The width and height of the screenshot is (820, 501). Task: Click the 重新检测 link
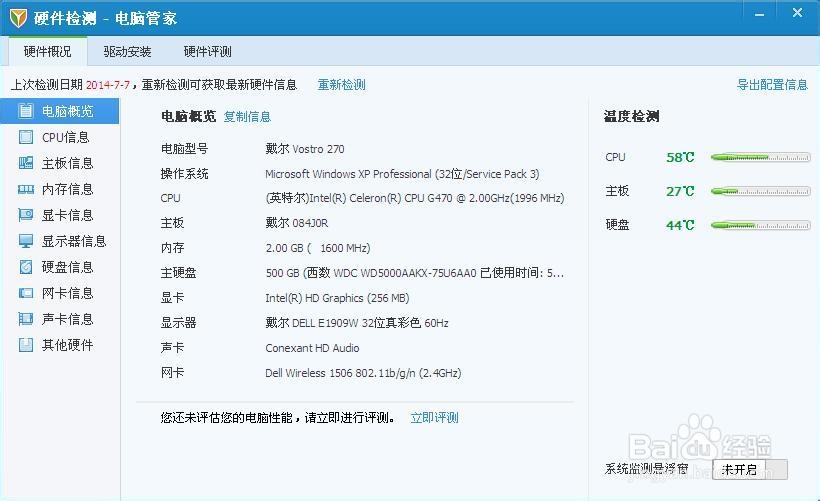(341, 85)
